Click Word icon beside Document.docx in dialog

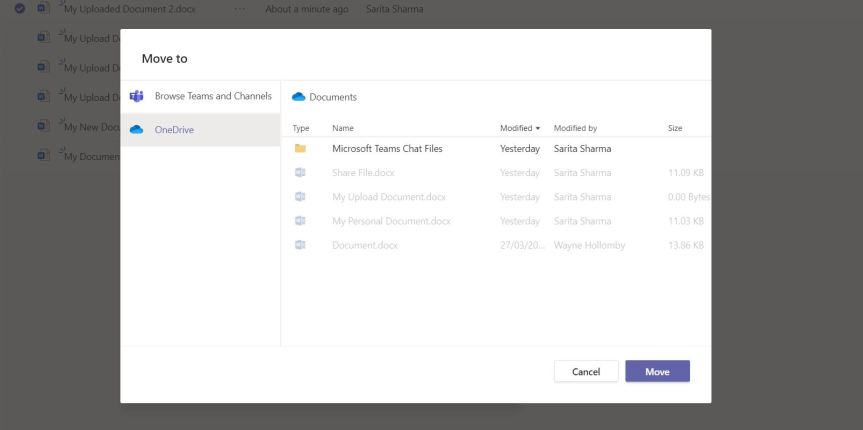click(299, 245)
